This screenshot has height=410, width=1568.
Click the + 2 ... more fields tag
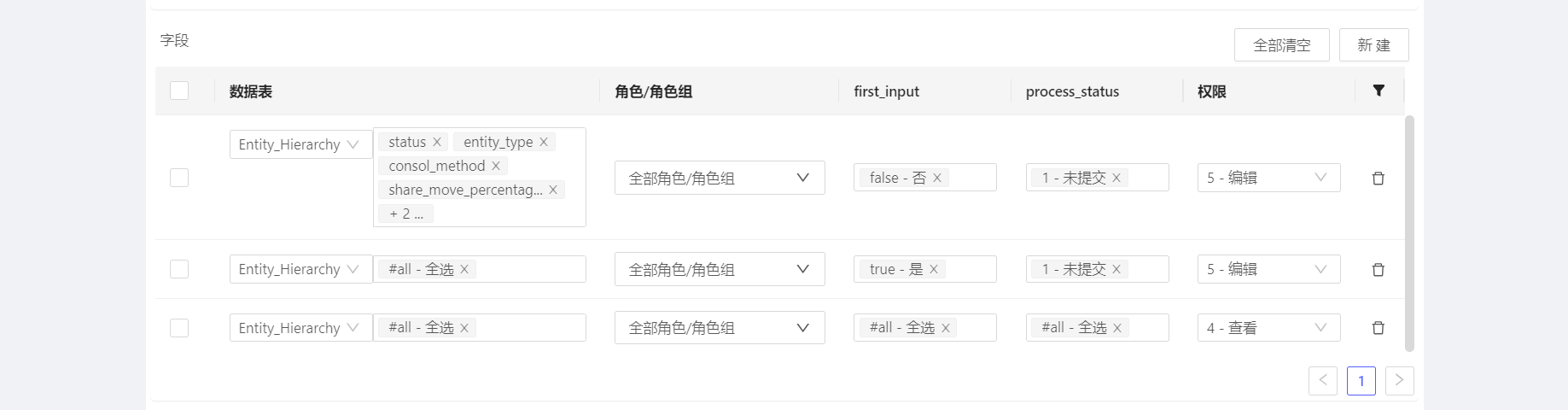406,214
